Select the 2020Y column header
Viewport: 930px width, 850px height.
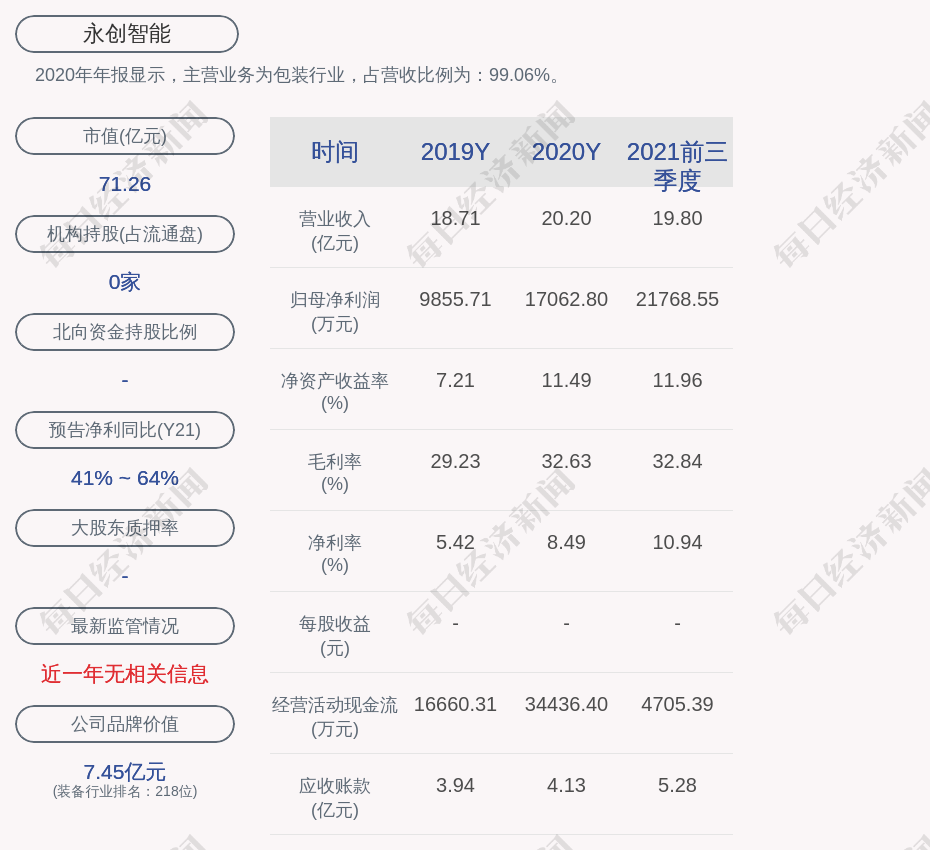coord(566,152)
